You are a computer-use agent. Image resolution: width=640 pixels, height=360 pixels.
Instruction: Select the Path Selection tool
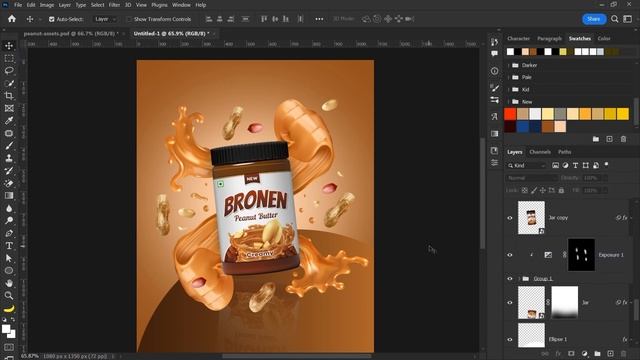click(9, 258)
